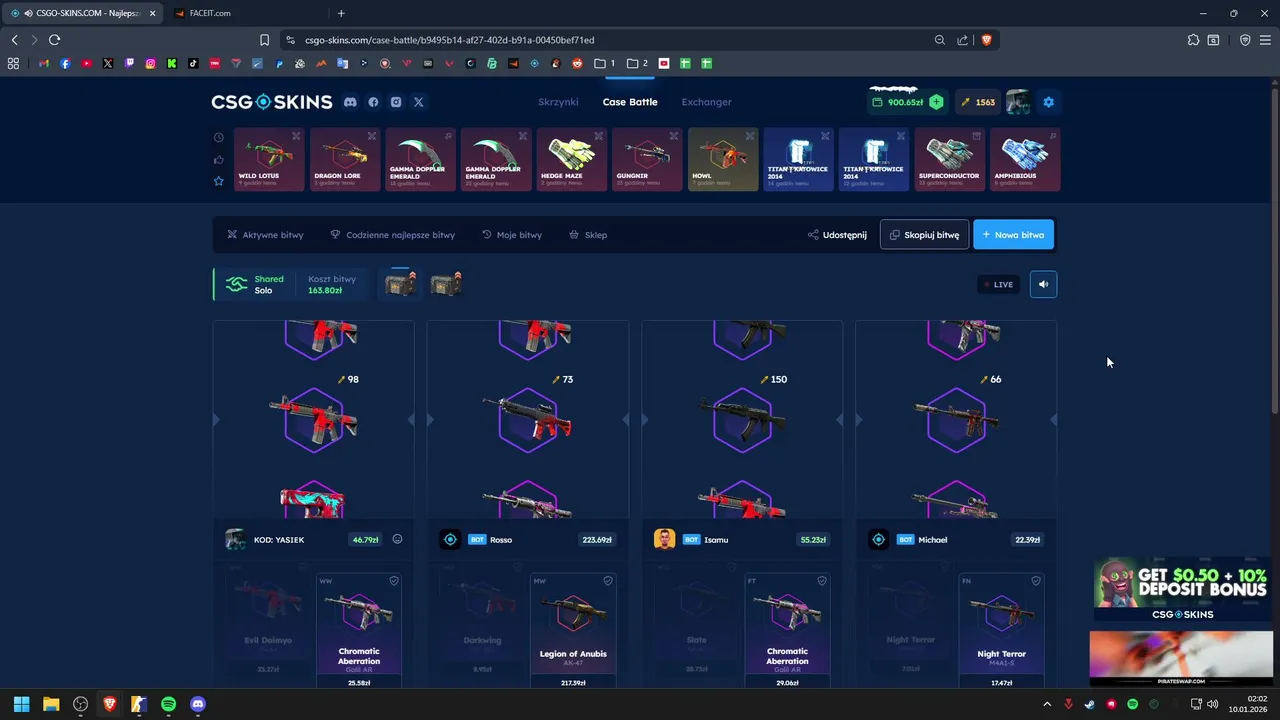Open the user avatar in the header

click(1018, 102)
